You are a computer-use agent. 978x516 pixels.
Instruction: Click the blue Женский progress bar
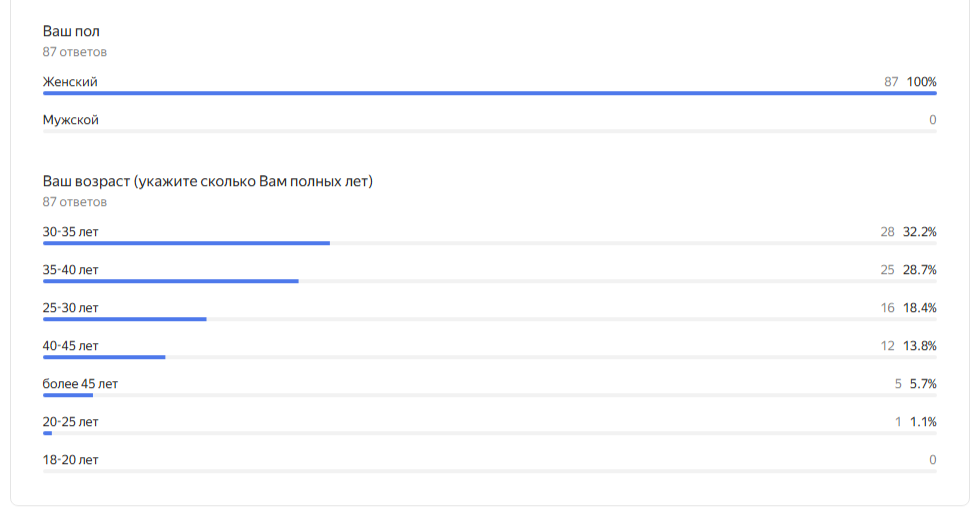coord(489,93)
